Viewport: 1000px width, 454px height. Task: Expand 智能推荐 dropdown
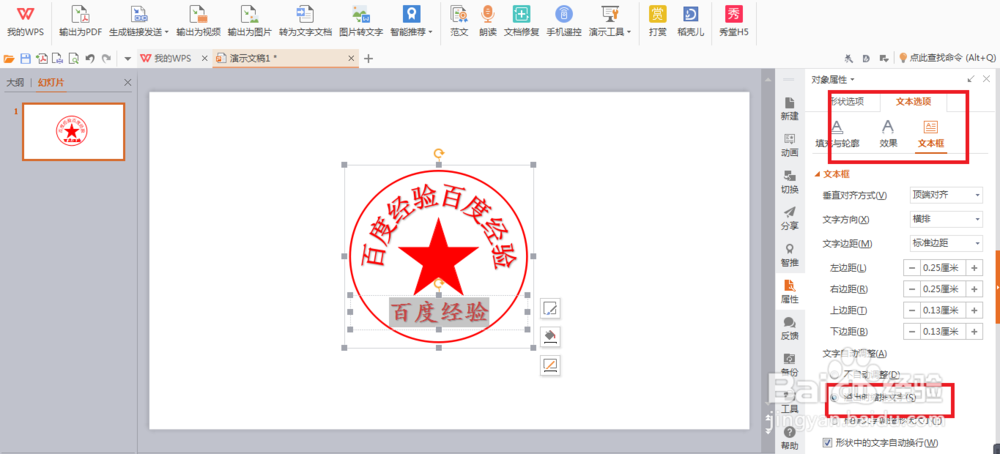[x=430, y=31]
